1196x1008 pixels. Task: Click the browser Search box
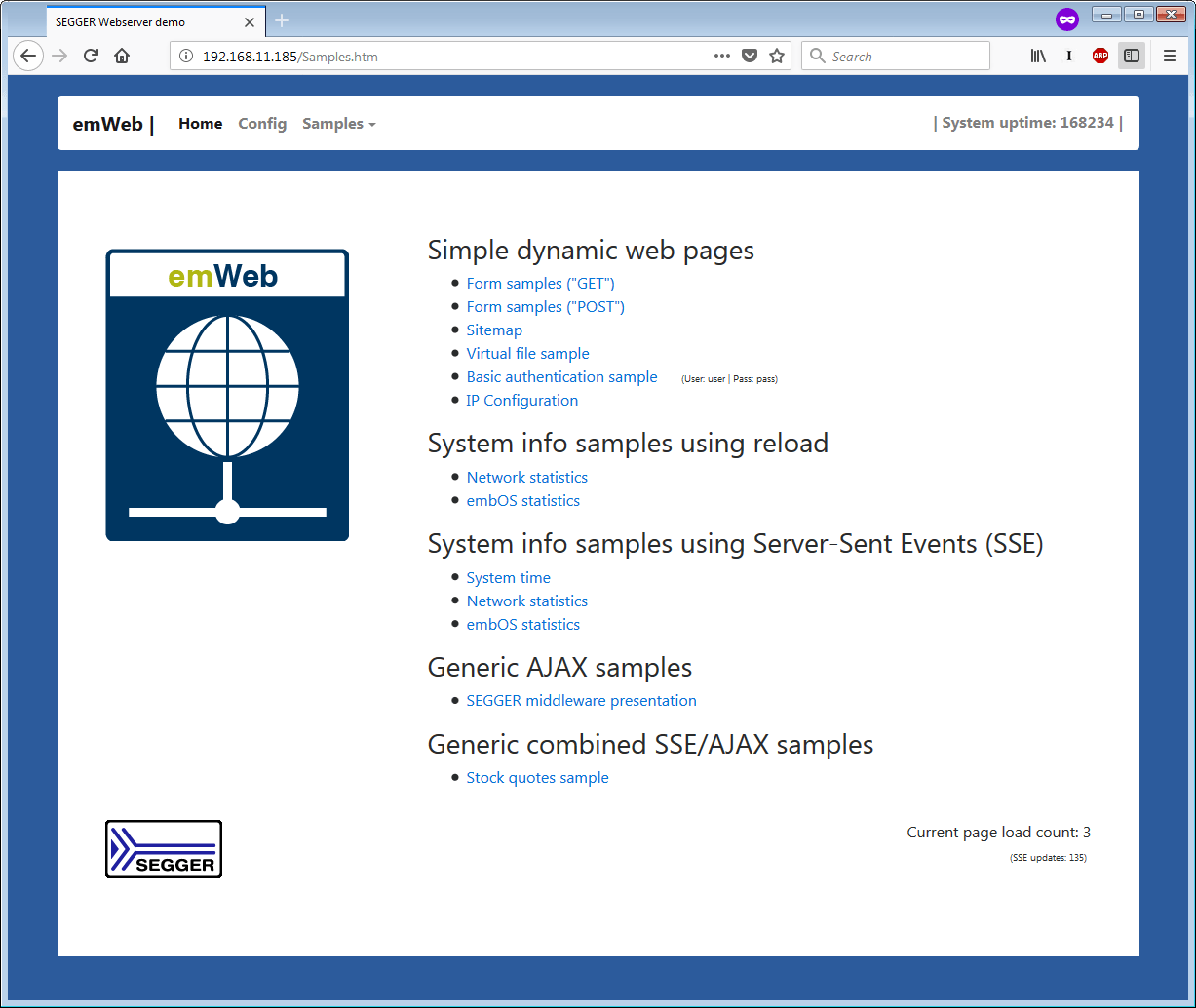click(x=896, y=56)
